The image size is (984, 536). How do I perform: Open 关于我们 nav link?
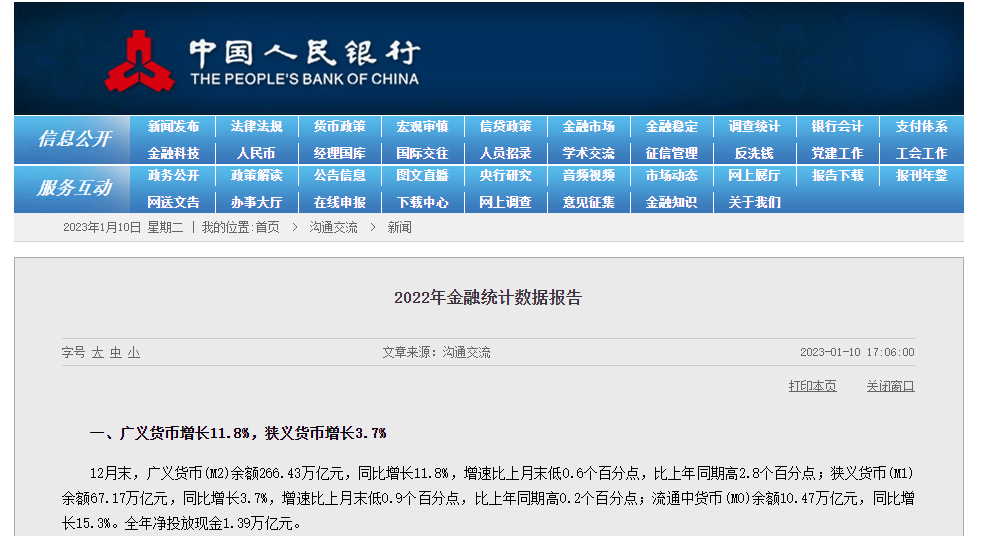[754, 202]
